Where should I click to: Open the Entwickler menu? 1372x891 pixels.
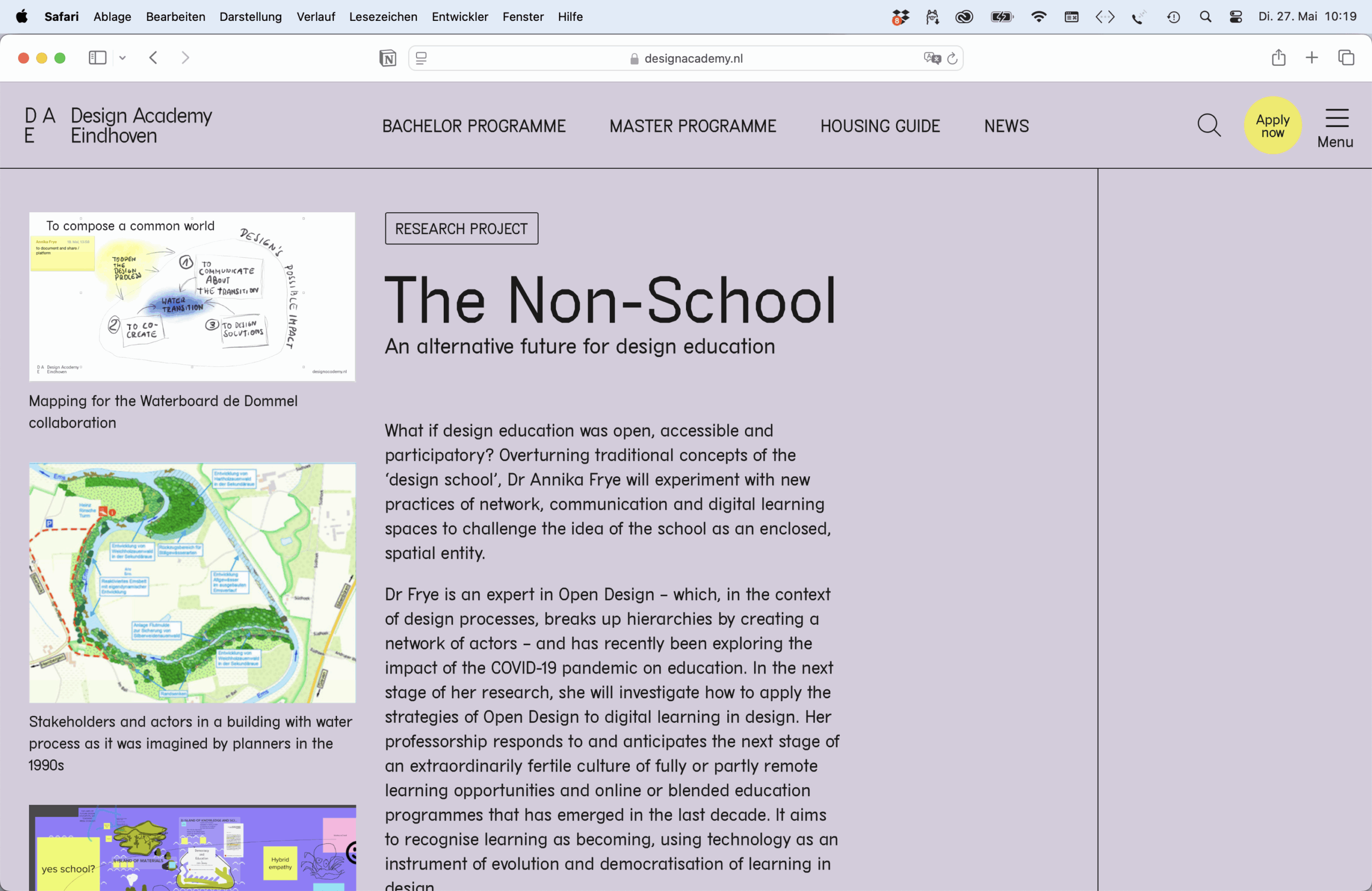tap(460, 16)
